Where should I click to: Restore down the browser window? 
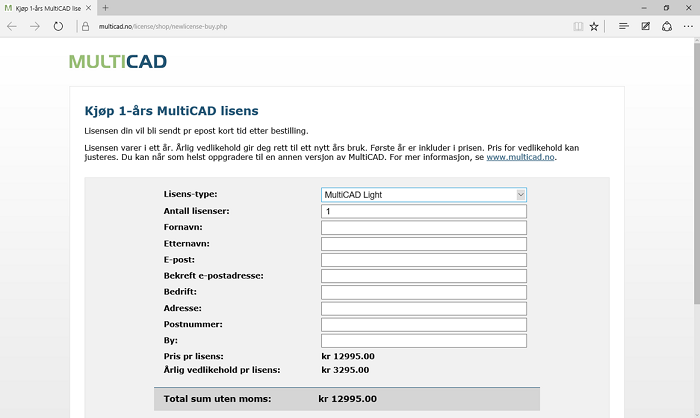point(666,8)
